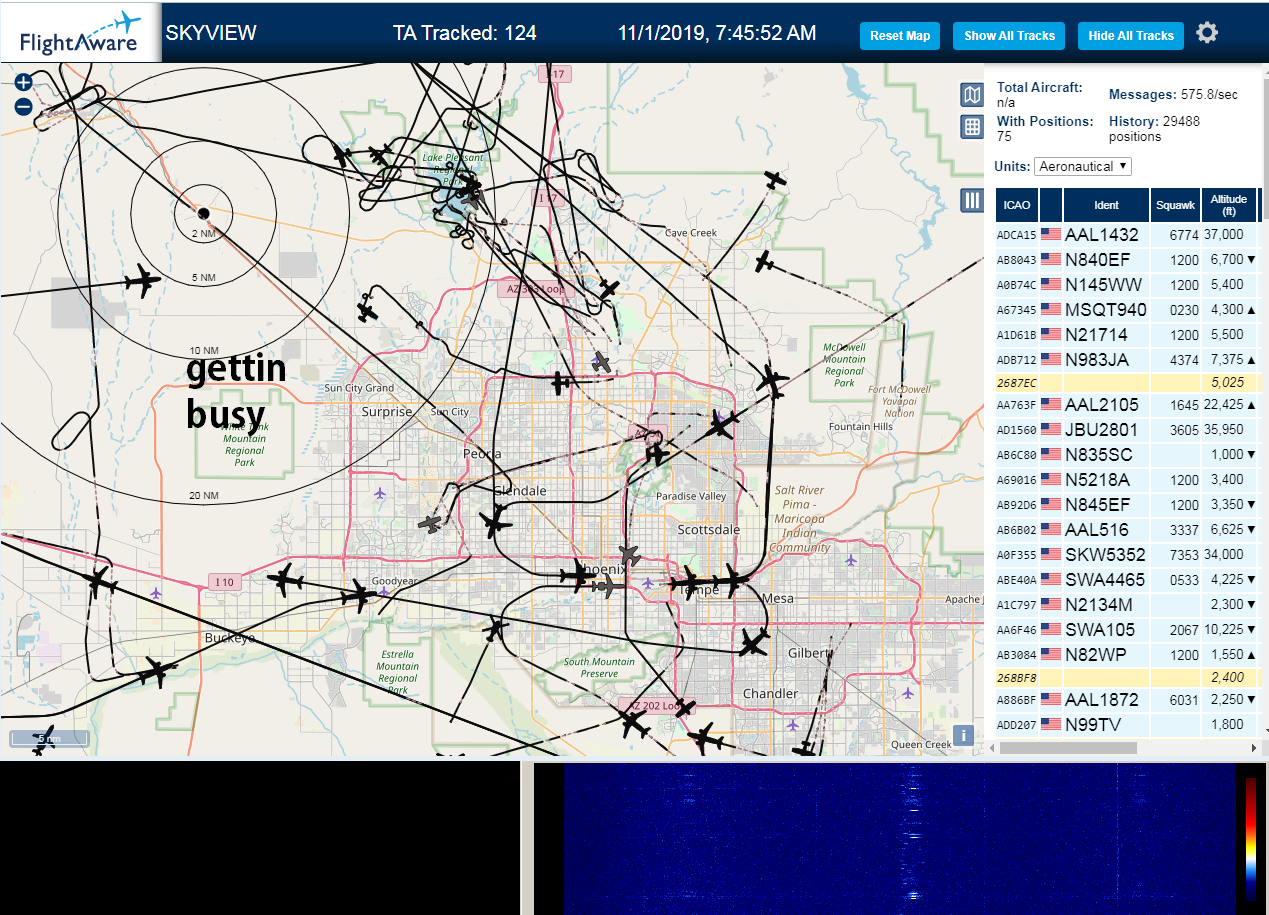The width and height of the screenshot is (1269, 915).
Task: Select the N99TV aircraft row
Action: [x=1127, y=724]
